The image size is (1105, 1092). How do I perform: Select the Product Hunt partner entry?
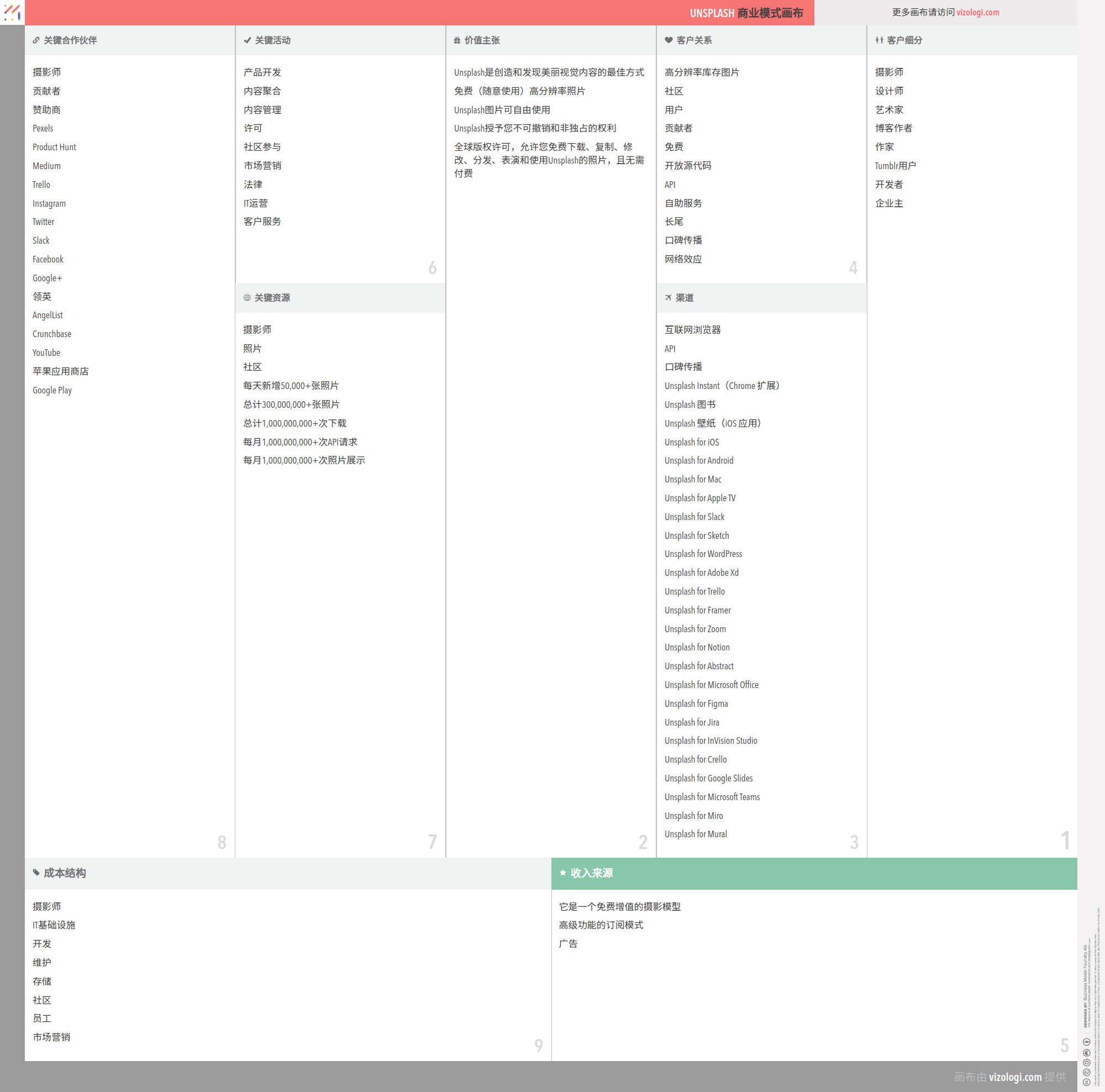point(54,148)
